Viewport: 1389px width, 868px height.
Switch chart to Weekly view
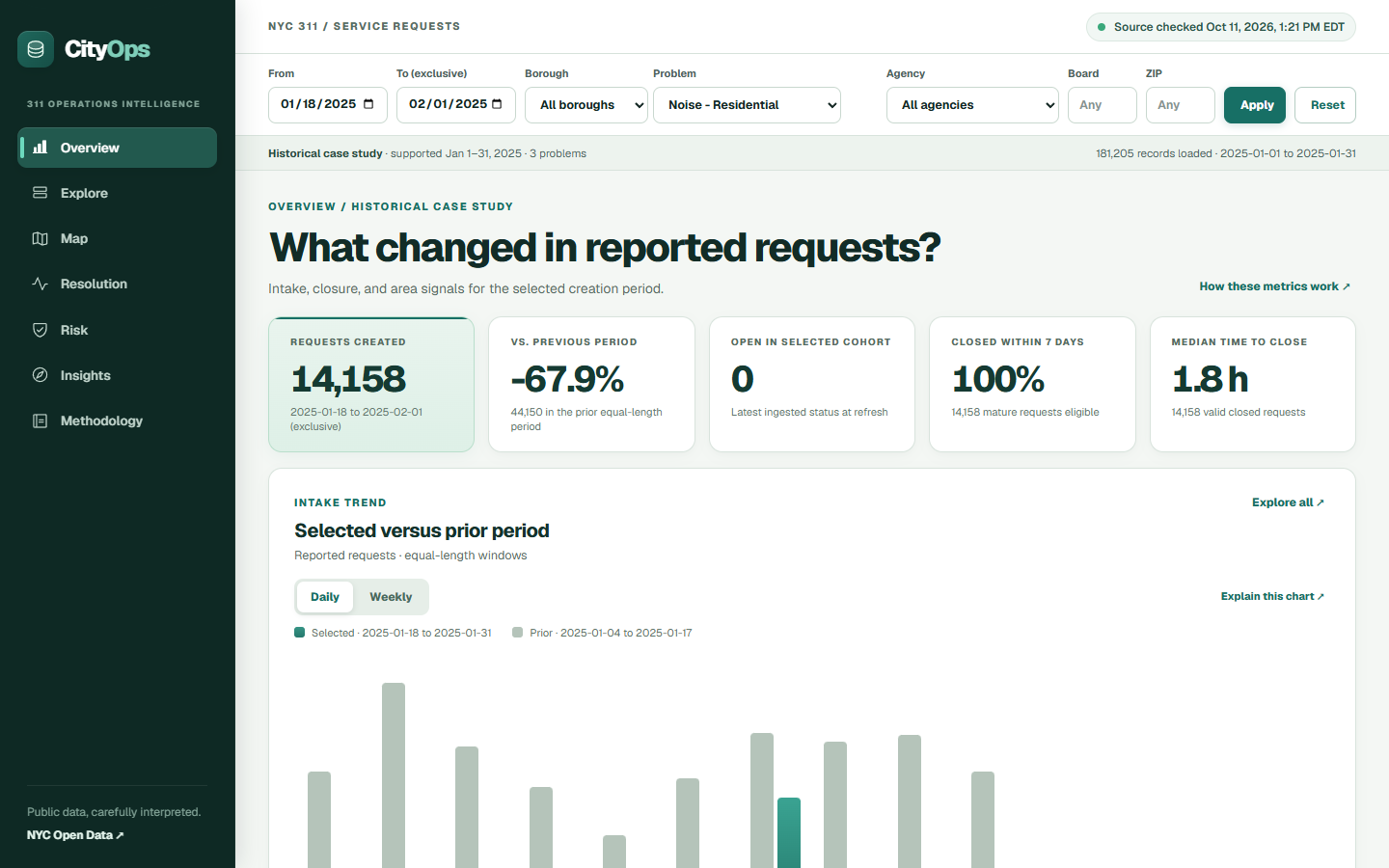pos(391,597)
